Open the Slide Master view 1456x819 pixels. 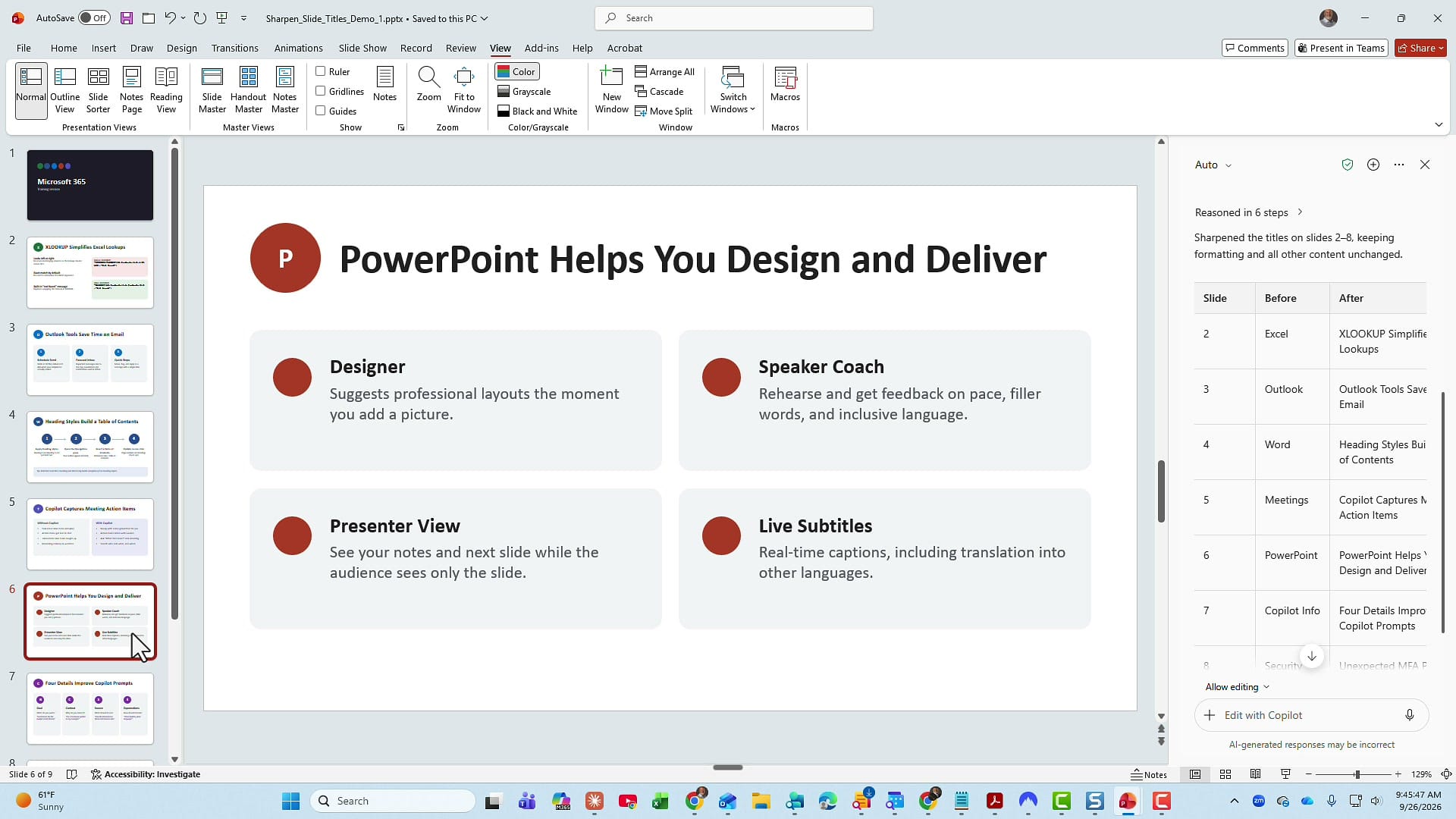click(x=212, y=90)
